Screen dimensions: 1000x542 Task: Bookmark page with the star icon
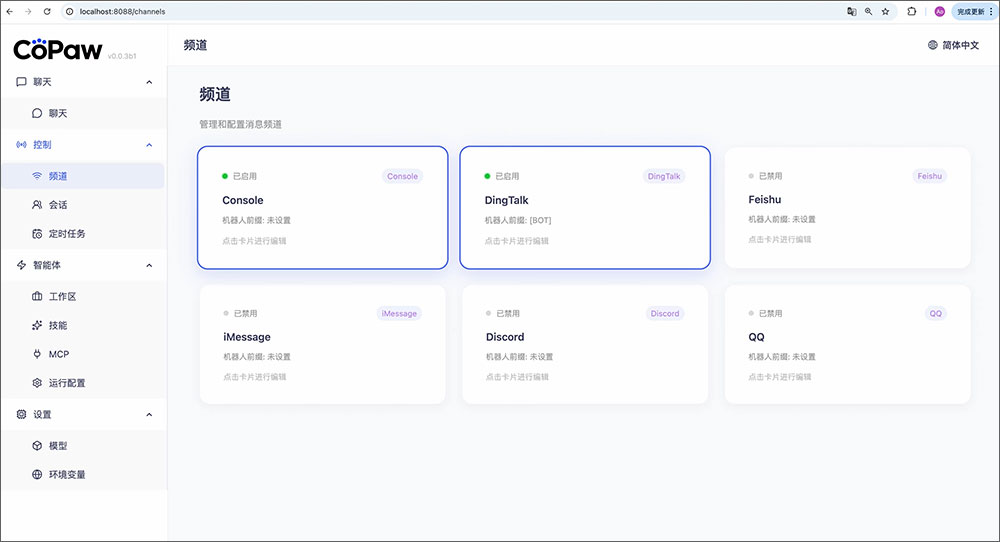pyautogui.click(x=885, y=11)
